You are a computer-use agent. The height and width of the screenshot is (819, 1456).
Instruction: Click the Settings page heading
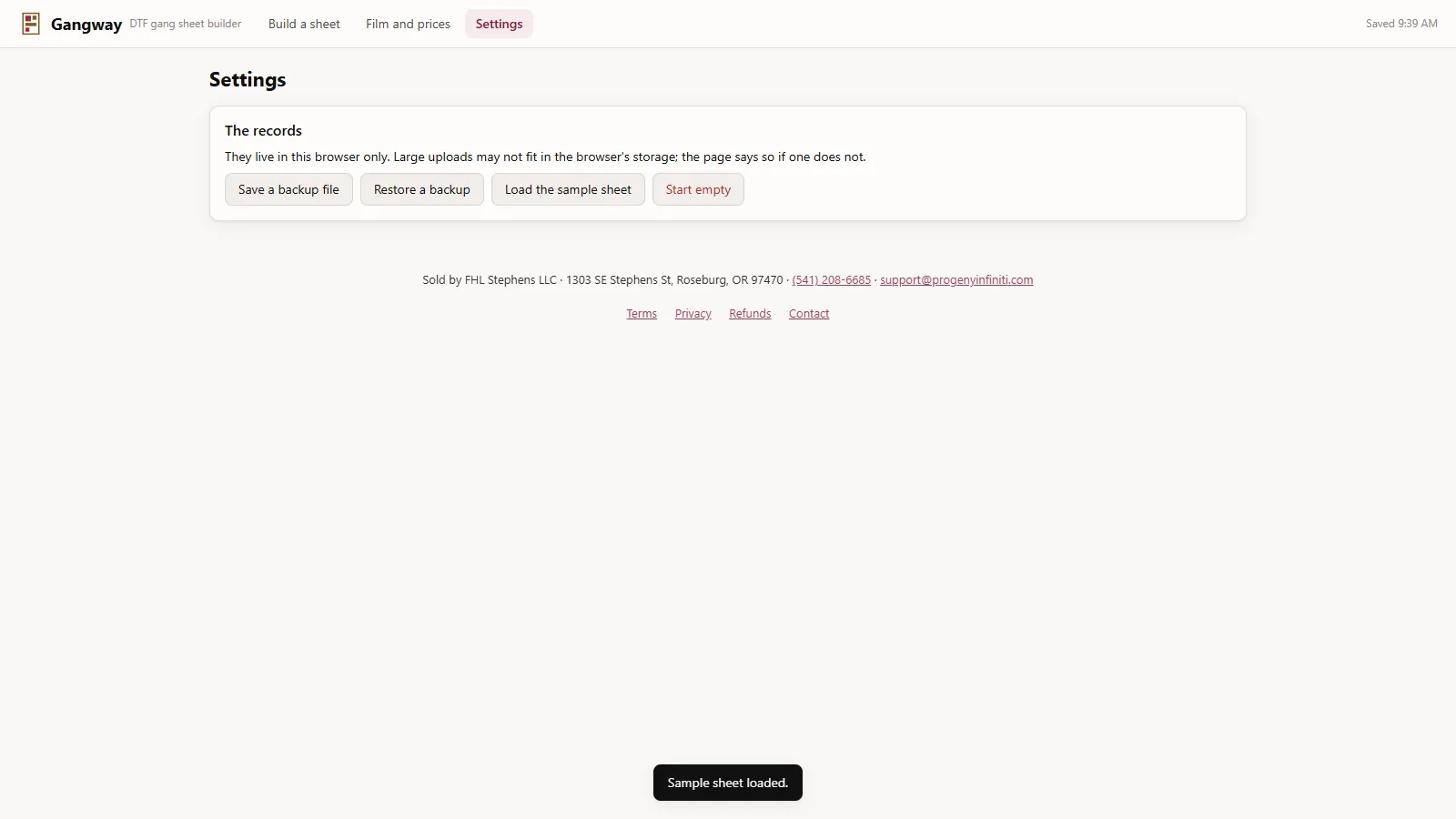[x=248, y=80]
